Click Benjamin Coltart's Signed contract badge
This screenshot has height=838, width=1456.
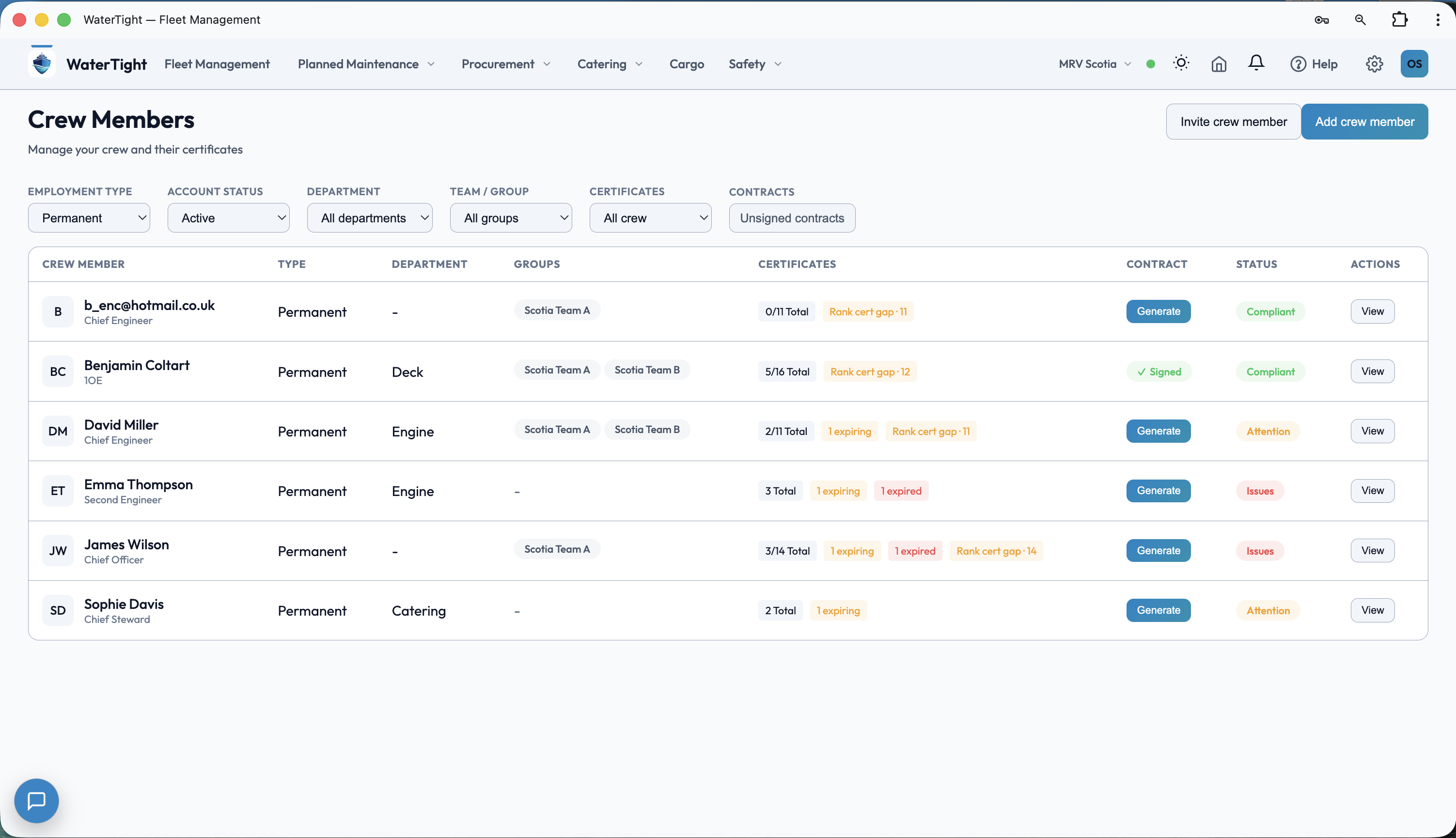1159,372
